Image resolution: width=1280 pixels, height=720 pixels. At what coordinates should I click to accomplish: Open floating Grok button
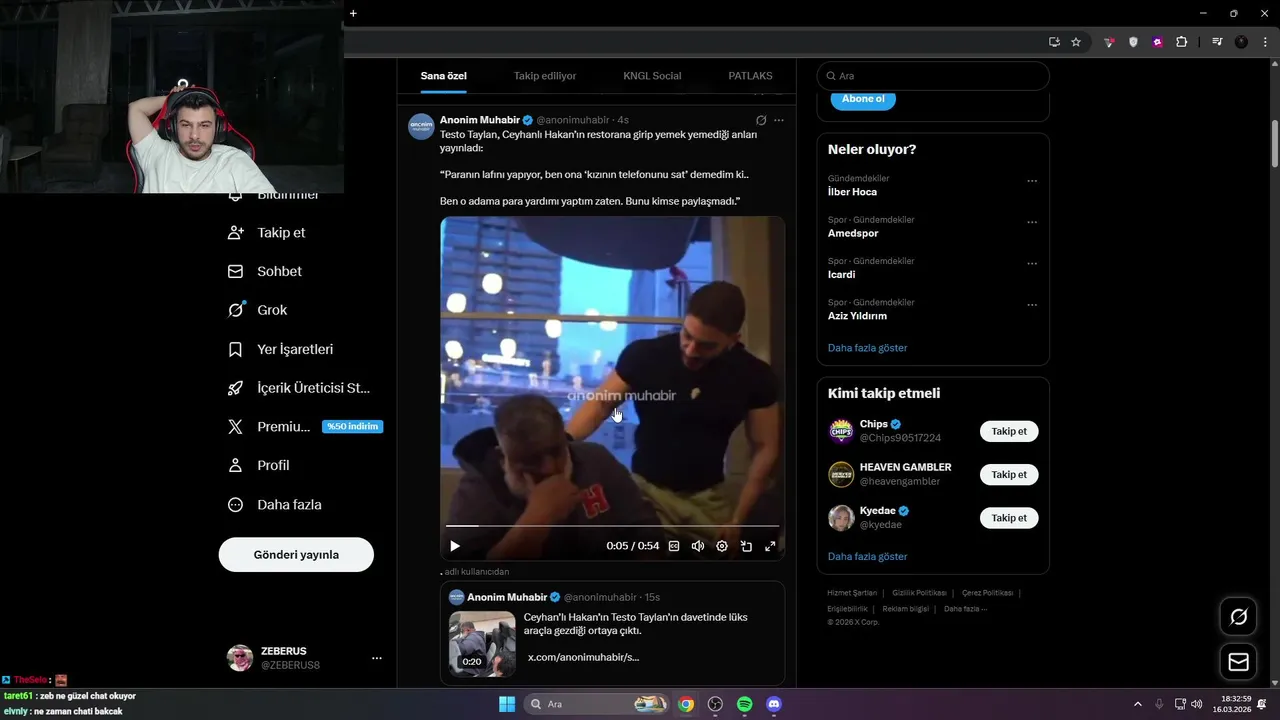tap(1238, 616)
